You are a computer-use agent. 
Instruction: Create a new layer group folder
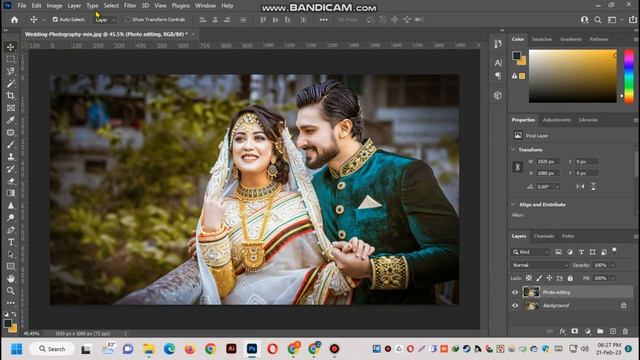(600, 331)
